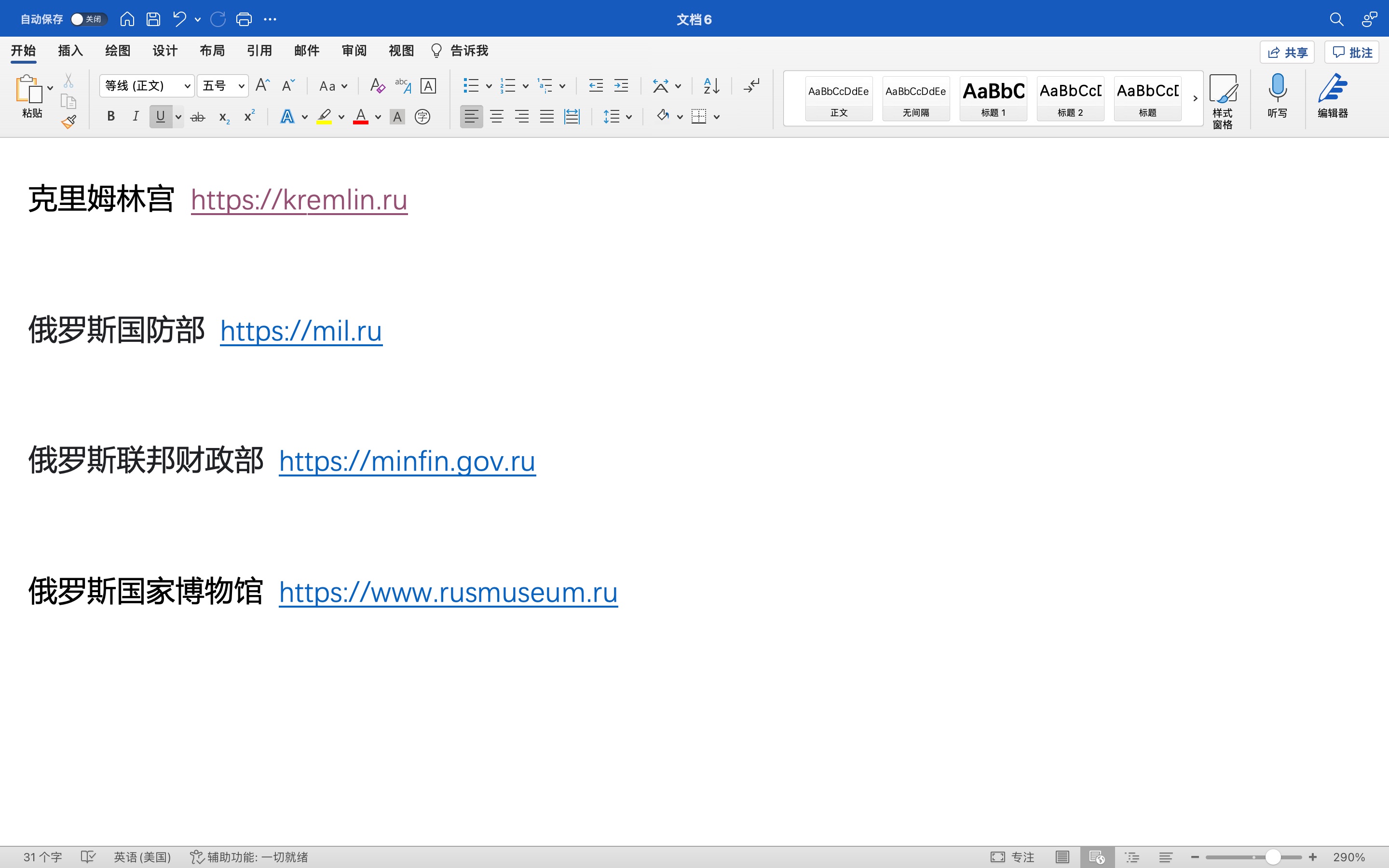Align text right
This screenshot has width=1389, height=868.
[522, 117]
